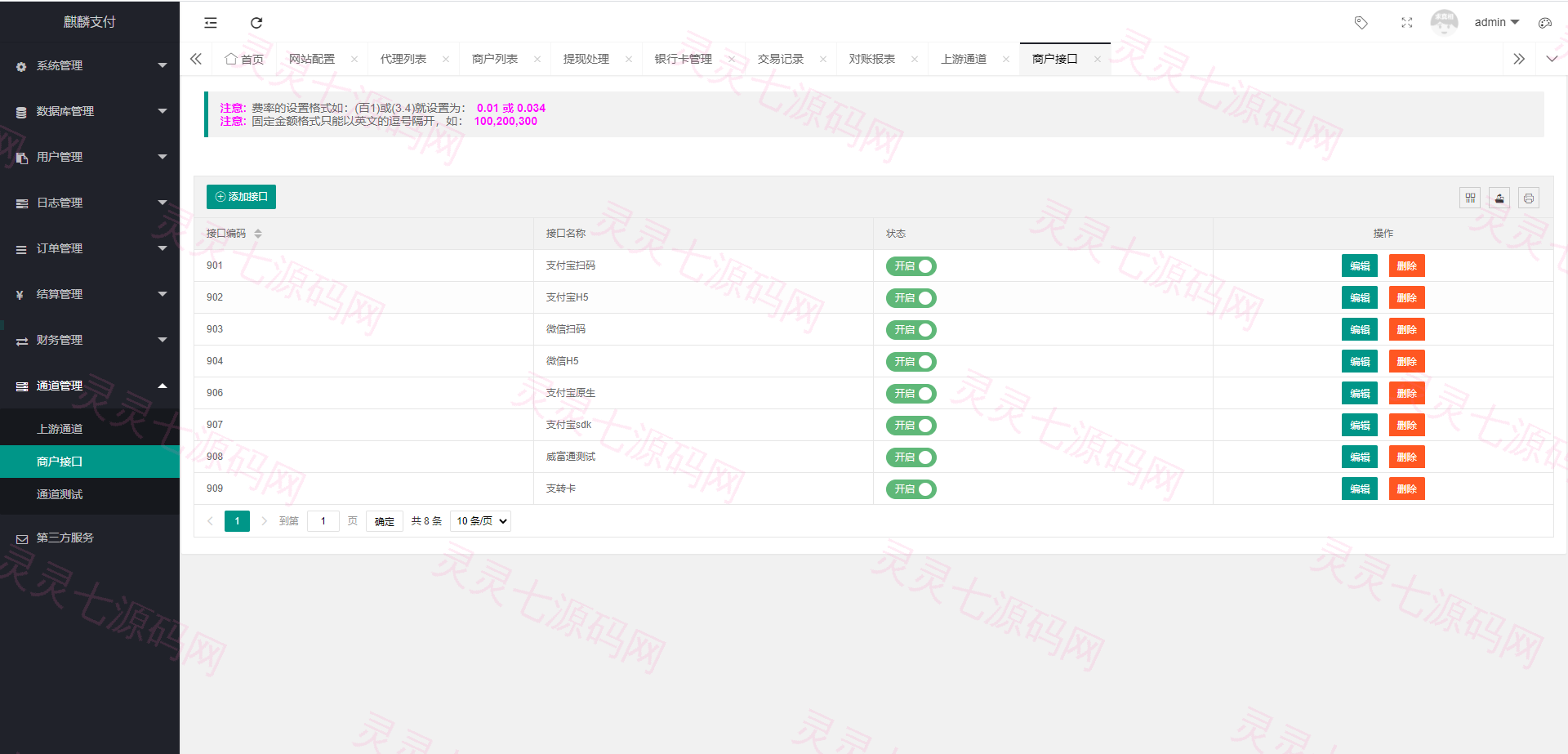The height and width of the screenshot is (754, 1568).
Task: Click the 确定 pagination button
Action: point(385,521)
